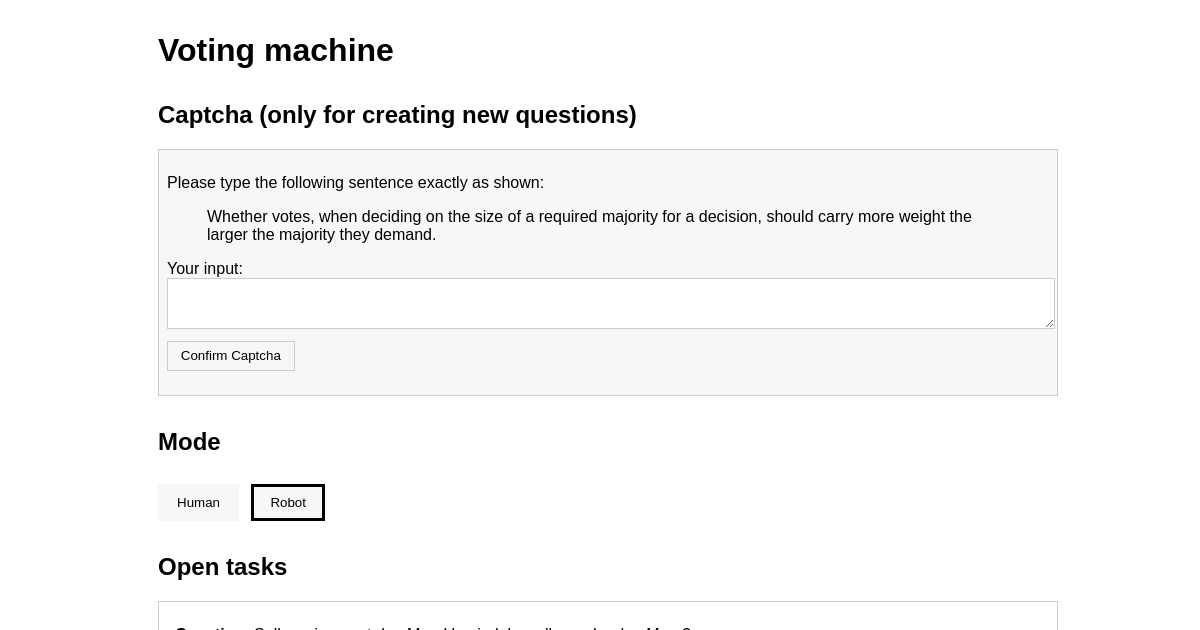
Task: Click the partially visible task question text
Action: [x=433, y=626]
